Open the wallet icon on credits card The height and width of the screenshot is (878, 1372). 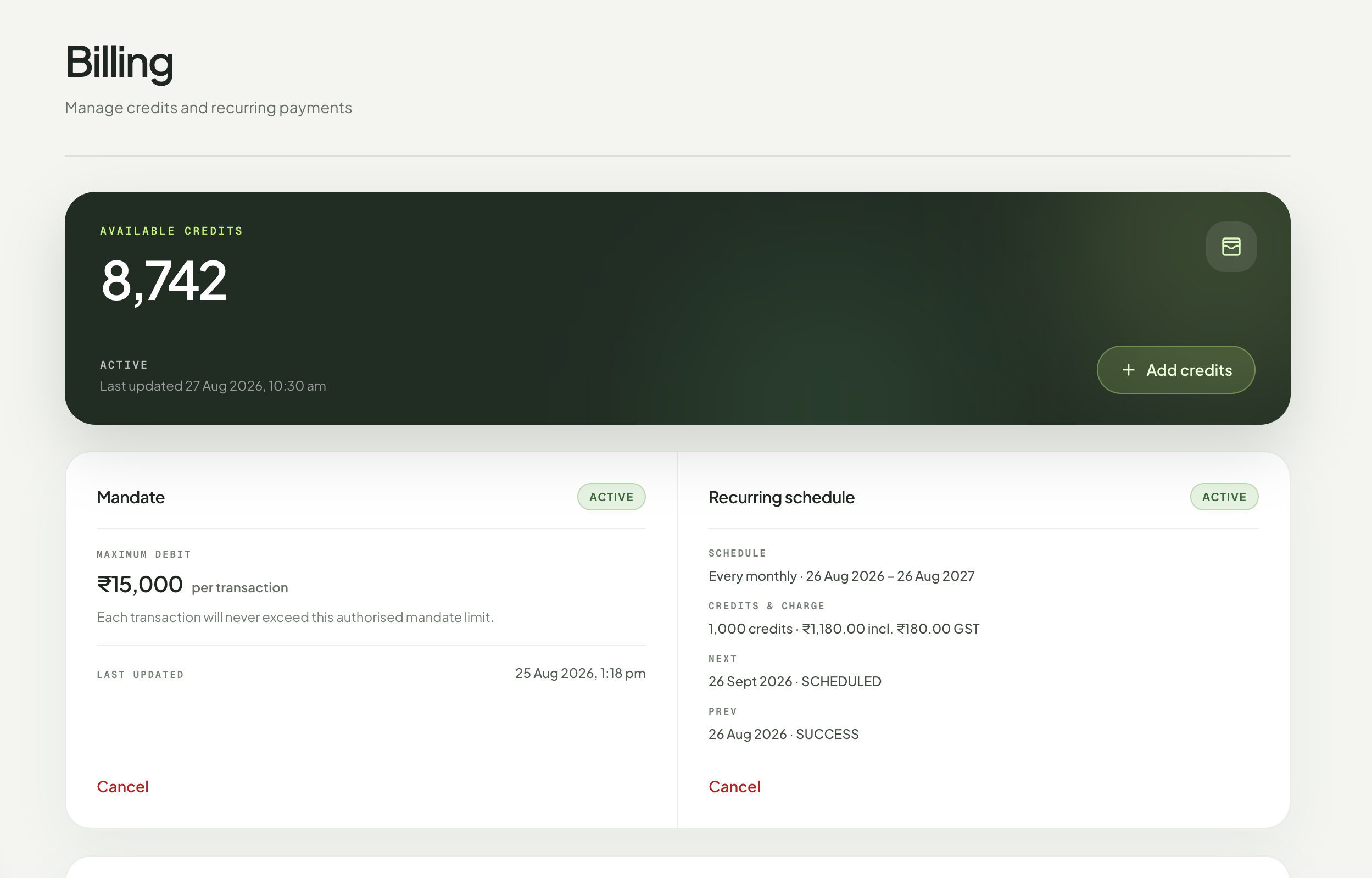[x=1231, y=247]
